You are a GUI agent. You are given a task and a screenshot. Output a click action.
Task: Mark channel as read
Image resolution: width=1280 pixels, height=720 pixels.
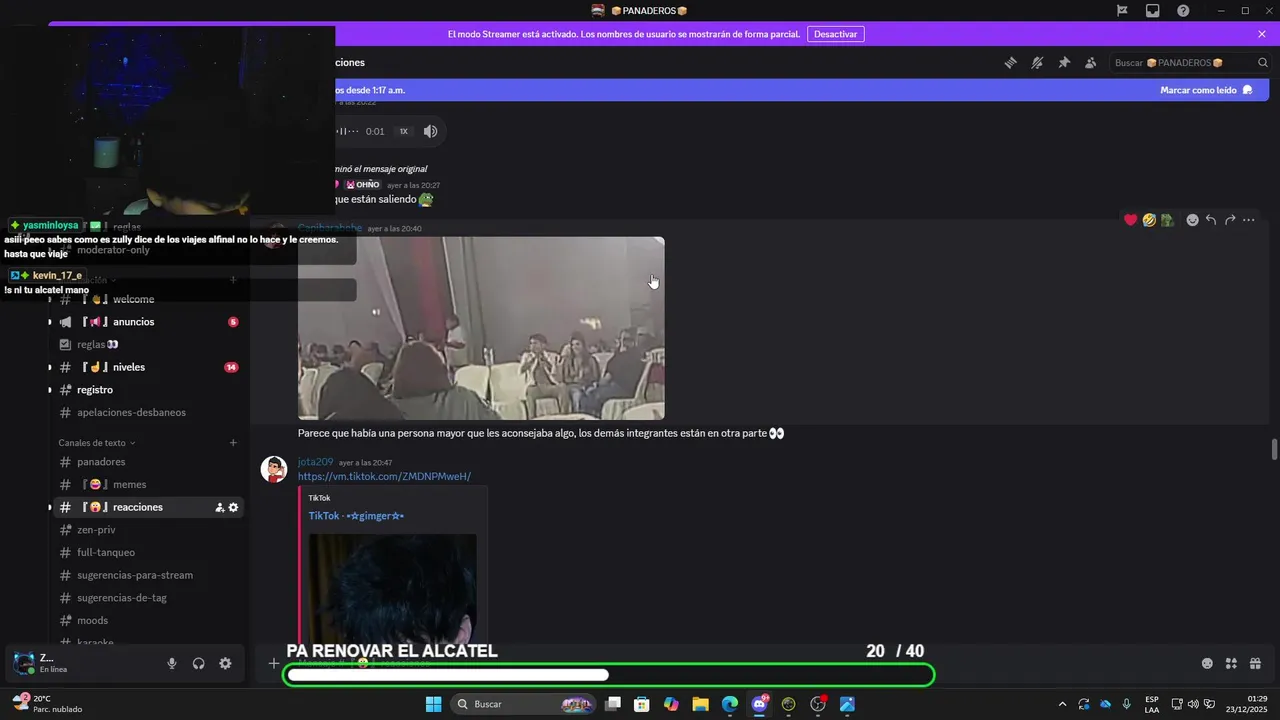(1206, 90)
